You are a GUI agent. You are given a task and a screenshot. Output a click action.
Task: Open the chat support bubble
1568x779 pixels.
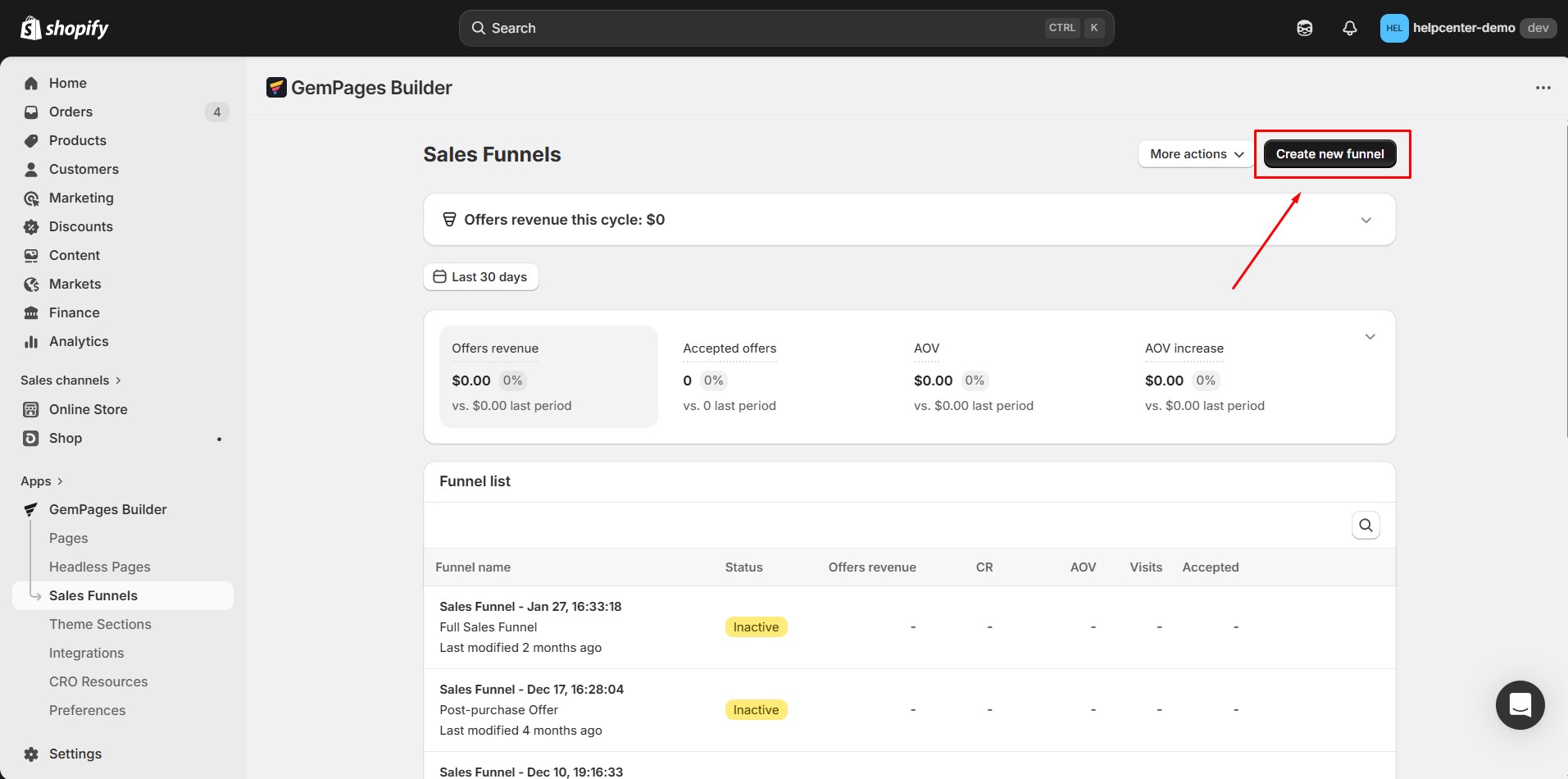tap(1520, 705)
